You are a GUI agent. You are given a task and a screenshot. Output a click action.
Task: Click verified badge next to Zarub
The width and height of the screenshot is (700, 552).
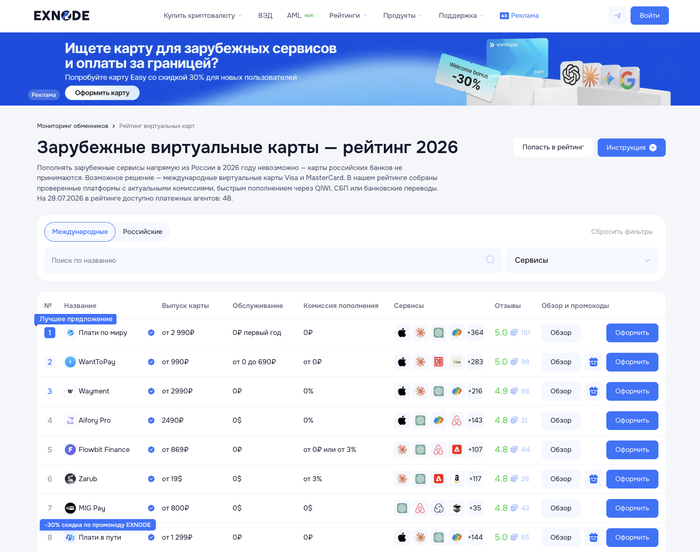pyautogui.click(x=151, y=479)
